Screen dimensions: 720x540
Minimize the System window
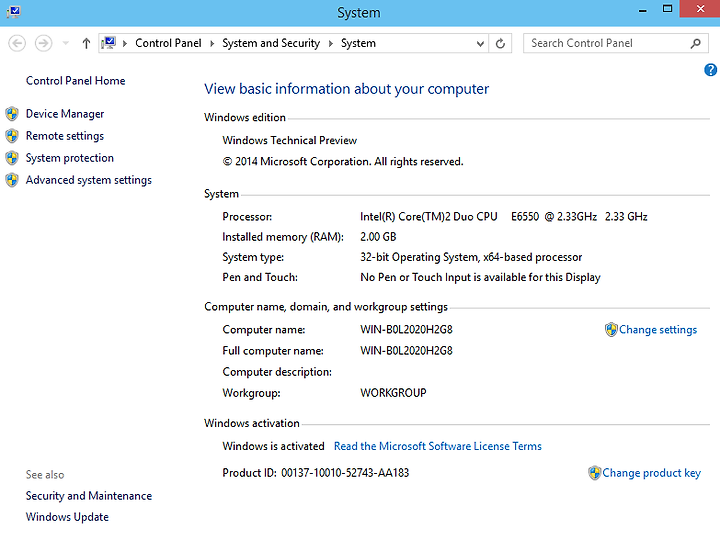point(643,9)
